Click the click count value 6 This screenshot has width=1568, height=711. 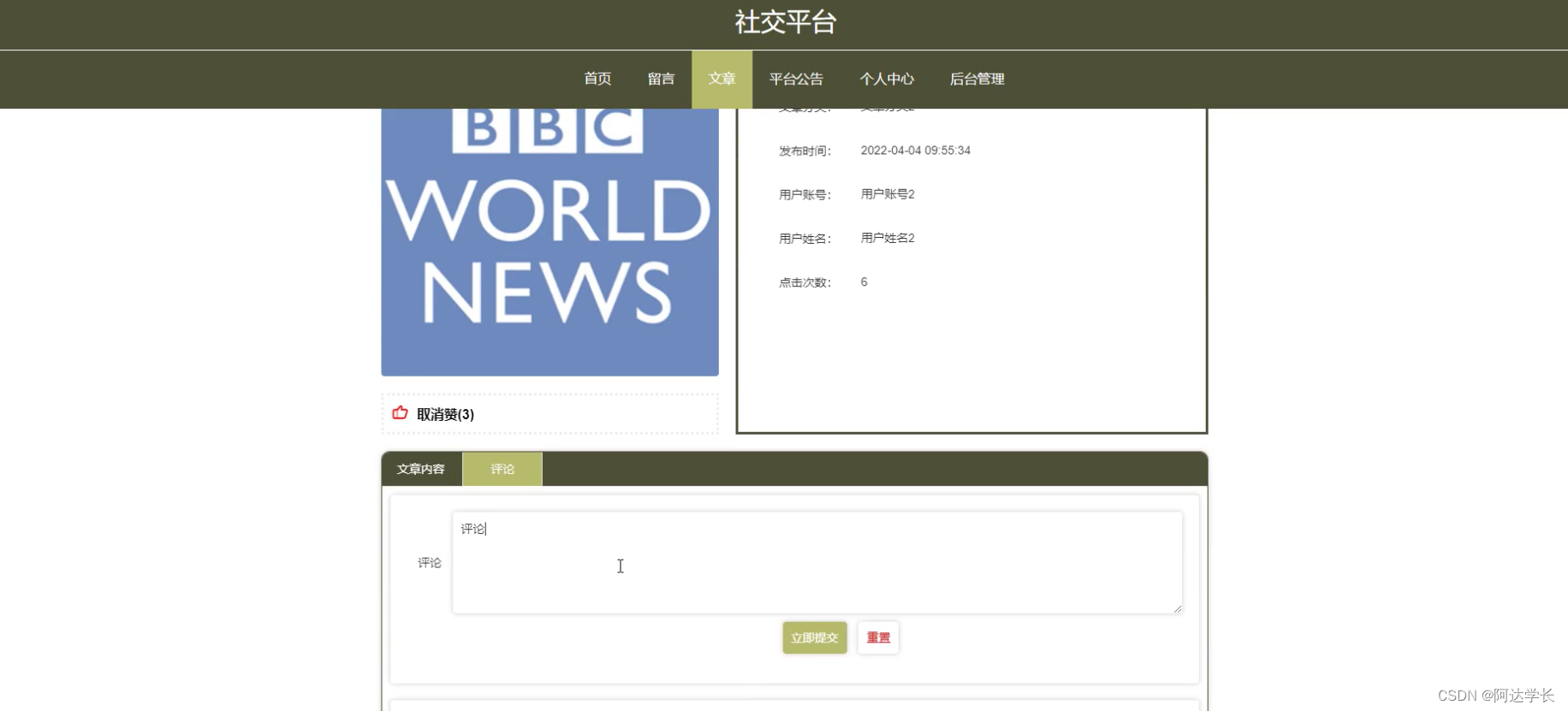864,281
